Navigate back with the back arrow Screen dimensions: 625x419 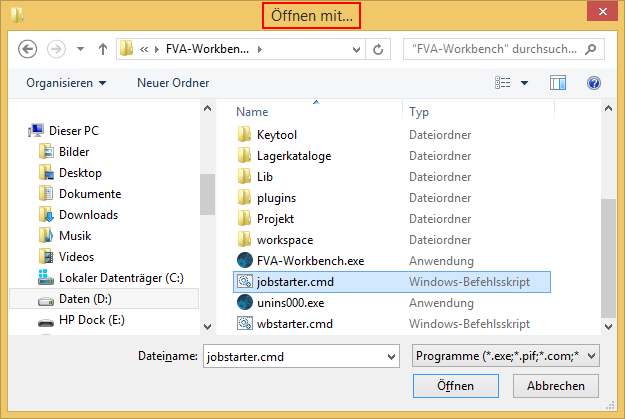click(x=28, y=48)
